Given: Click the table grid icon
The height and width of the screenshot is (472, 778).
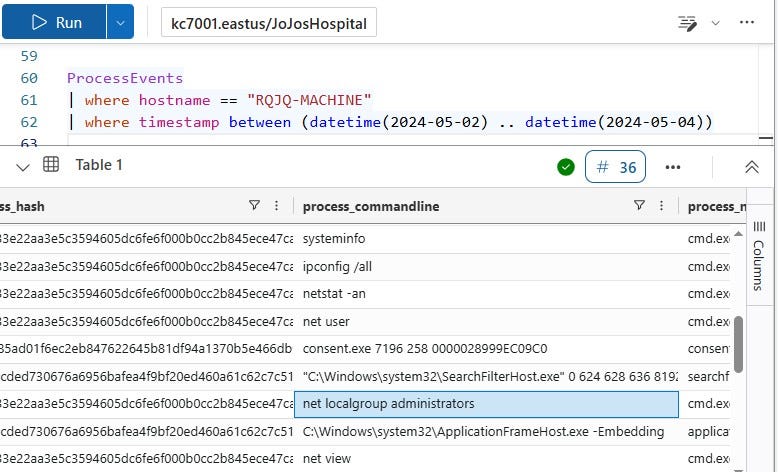Looking at the screenshot, I should tap(51, 164).
